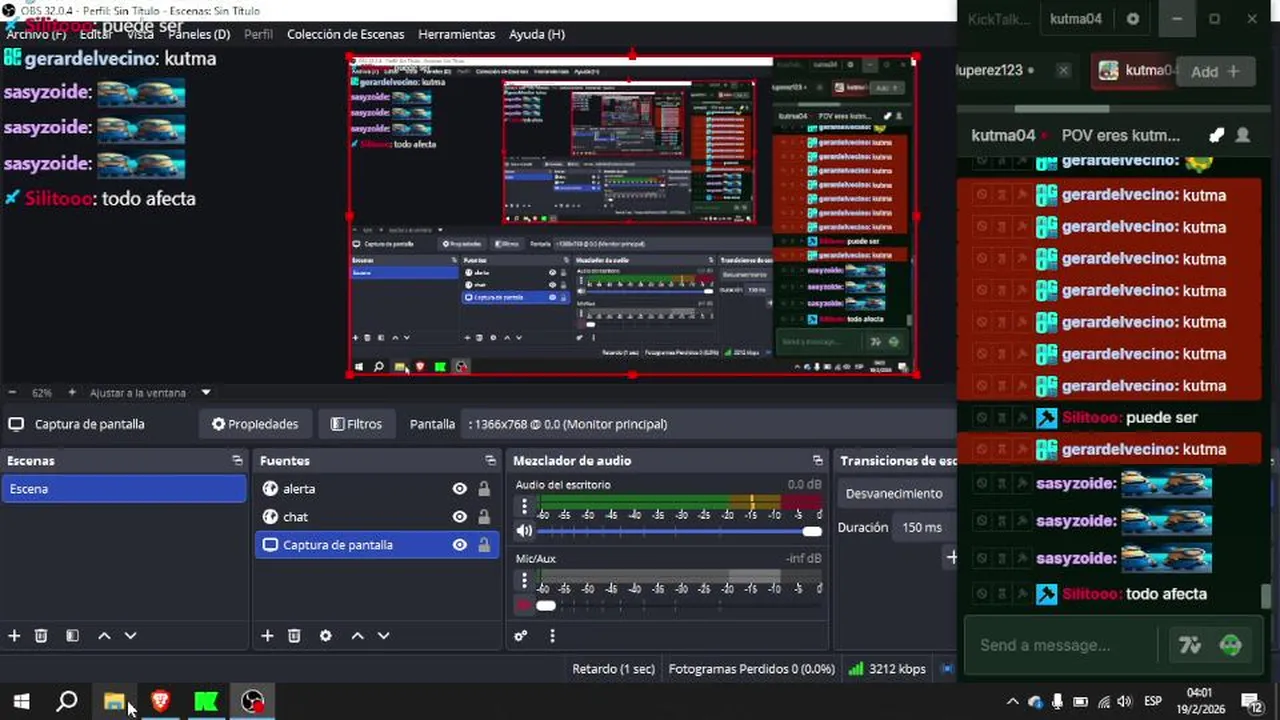Toggle lock on Captura de pantalla source
Viewport: 1280px width, 720px height.
click(484, 545)
